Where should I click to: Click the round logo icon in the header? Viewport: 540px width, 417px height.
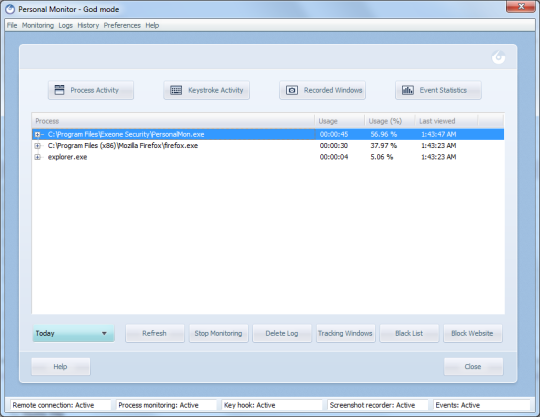[x=498, y=57]
